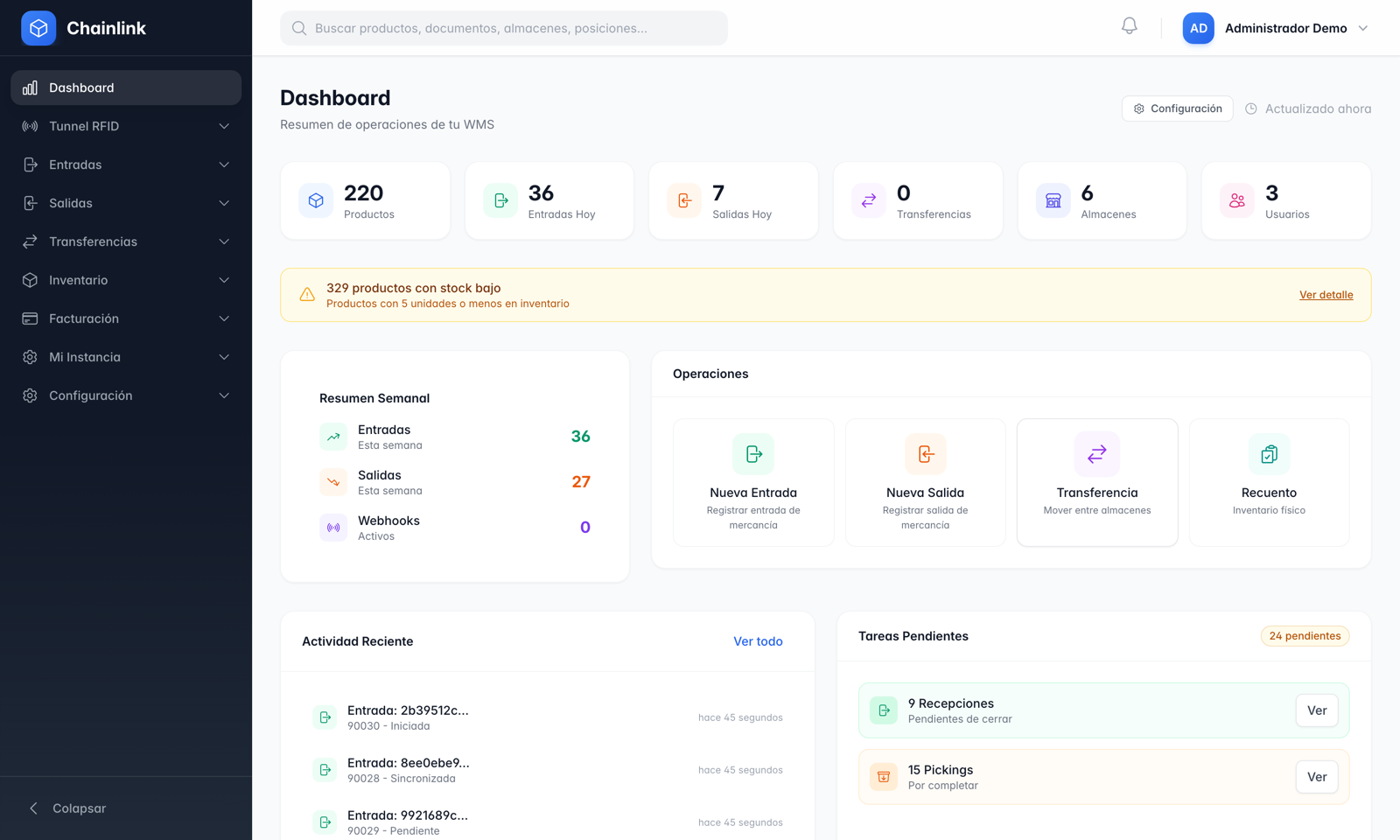Click the 9 Recepciones task icon
Screen dimensions: 1400x840
[x=884, y=710]
